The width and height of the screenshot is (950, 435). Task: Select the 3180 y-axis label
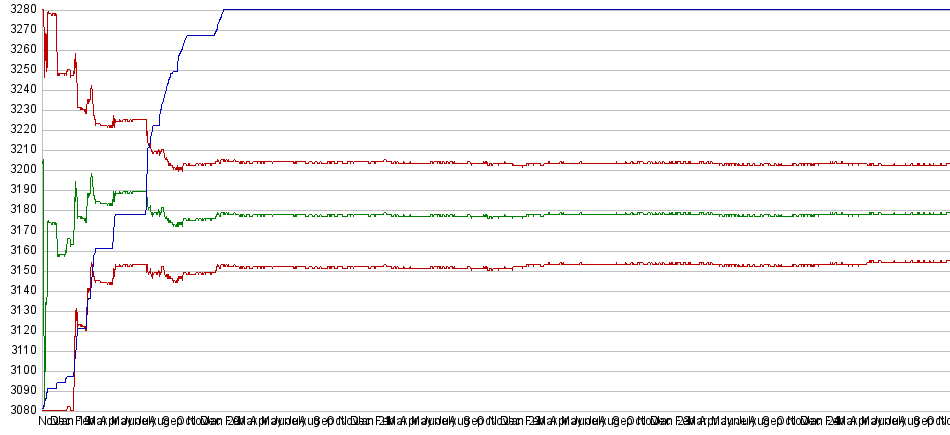coord(20,209)
